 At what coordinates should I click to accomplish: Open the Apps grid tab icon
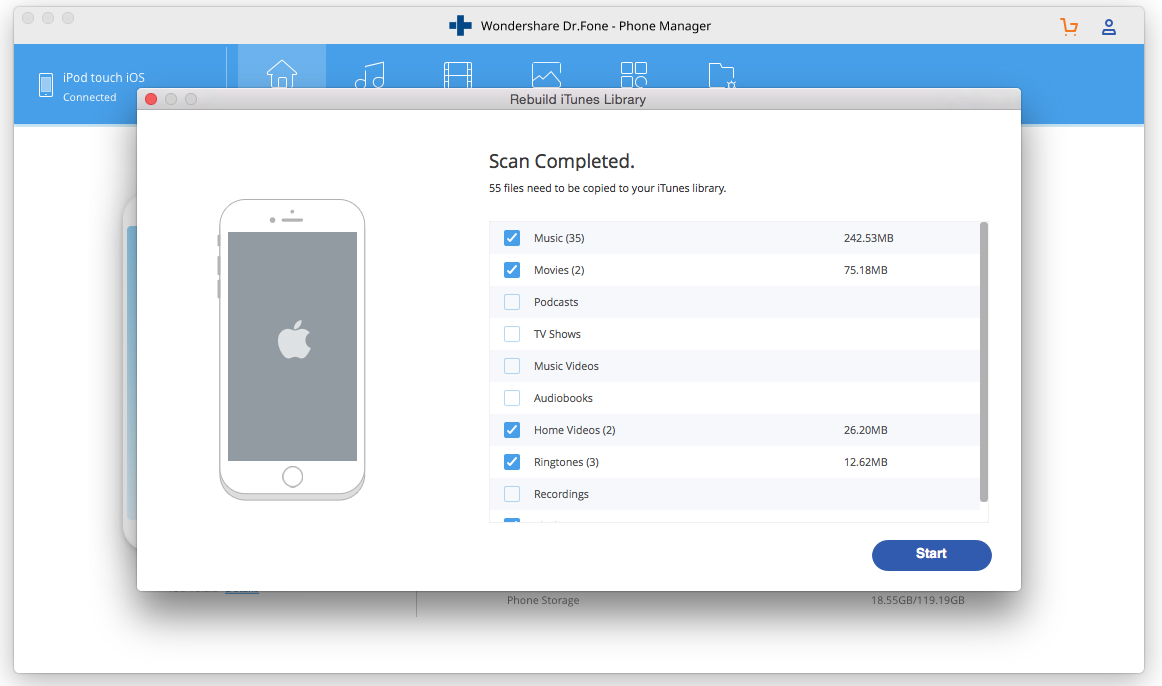coord(634,75)
